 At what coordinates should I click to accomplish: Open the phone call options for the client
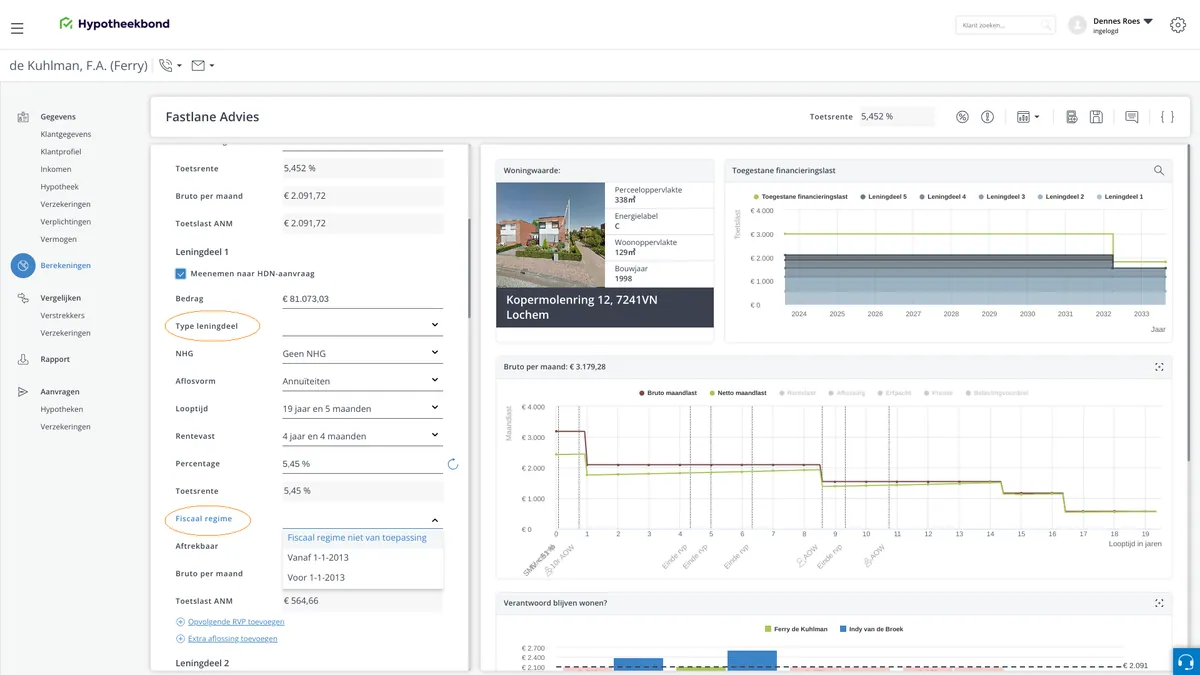pos(170,66)
